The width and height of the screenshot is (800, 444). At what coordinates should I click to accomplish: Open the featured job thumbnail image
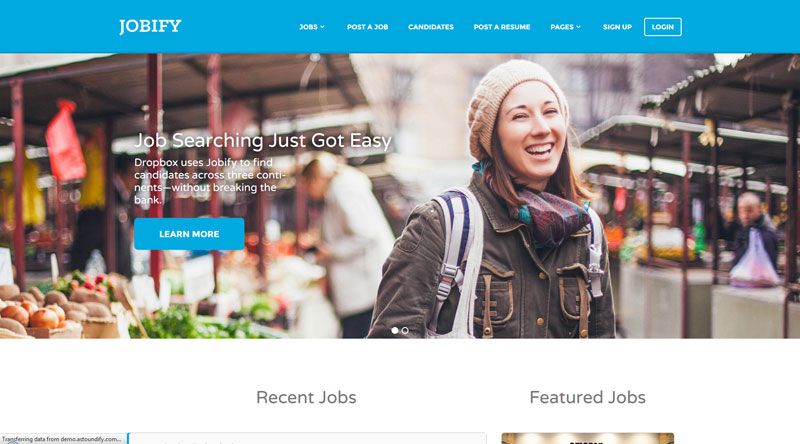click(x=588, y=438)
